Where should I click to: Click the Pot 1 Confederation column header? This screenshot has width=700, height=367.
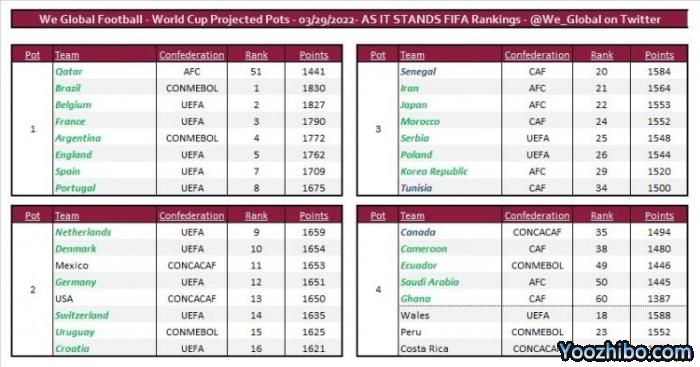click(192, 55)
